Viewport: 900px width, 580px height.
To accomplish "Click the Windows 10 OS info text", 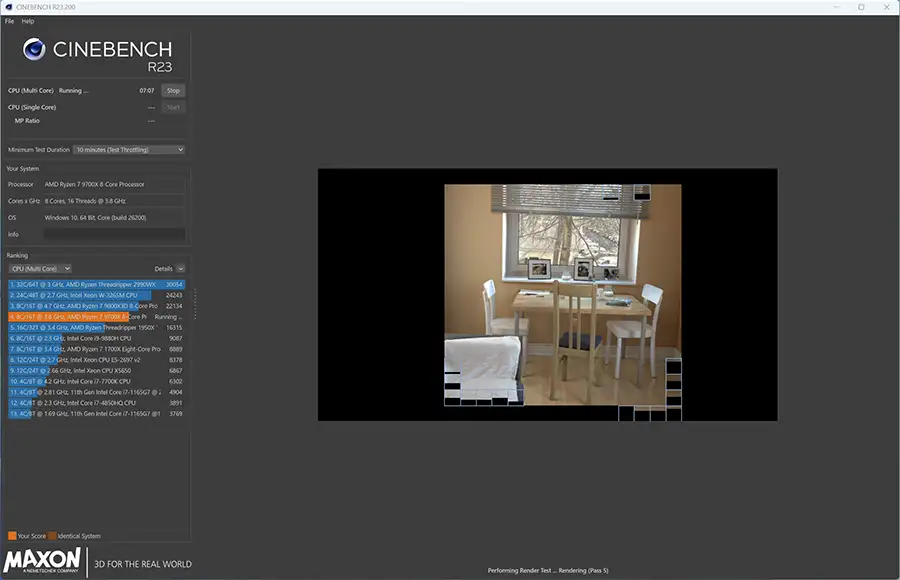I will coord(95,218).
